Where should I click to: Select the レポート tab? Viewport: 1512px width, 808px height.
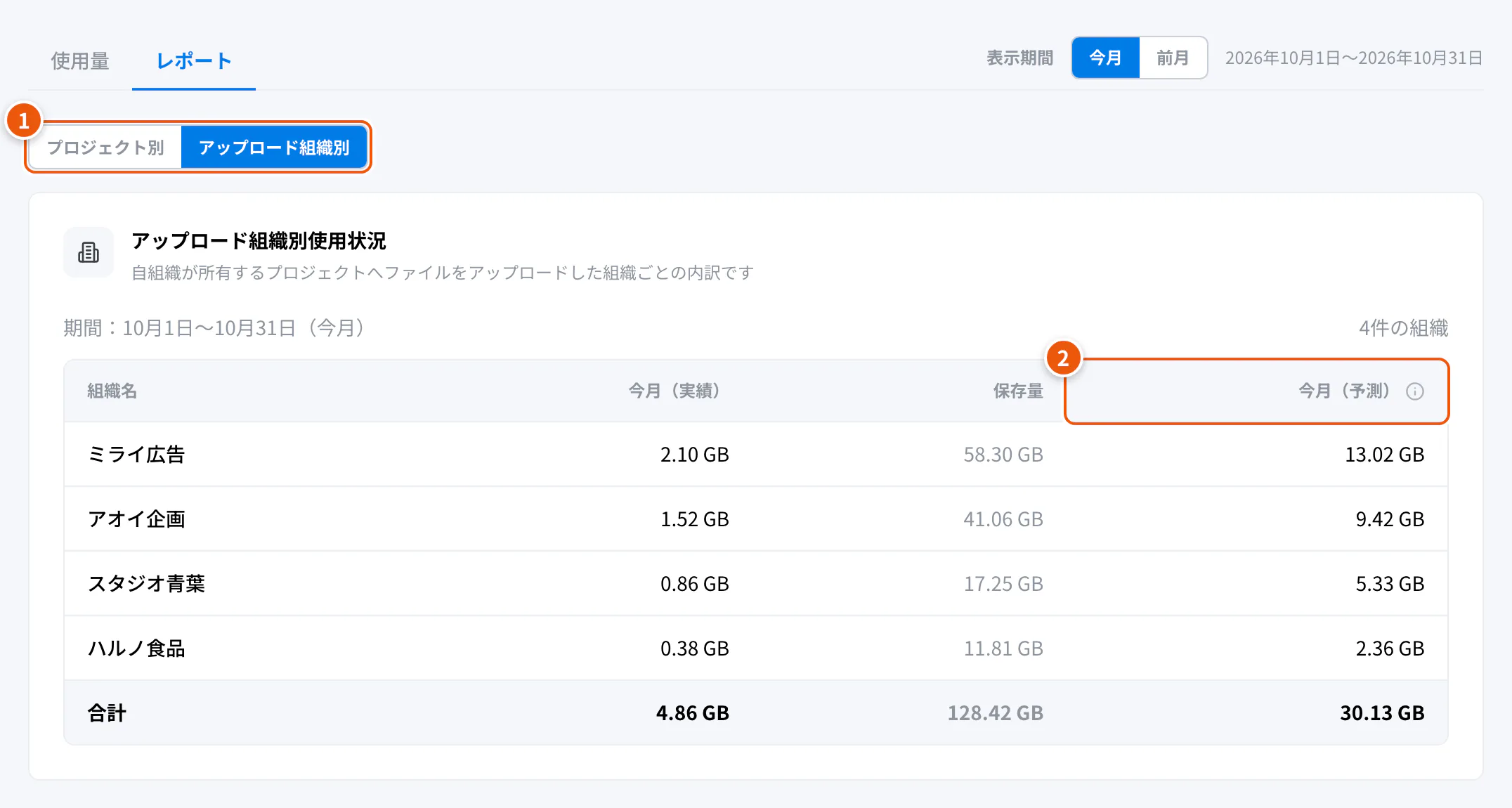[194, 61]
